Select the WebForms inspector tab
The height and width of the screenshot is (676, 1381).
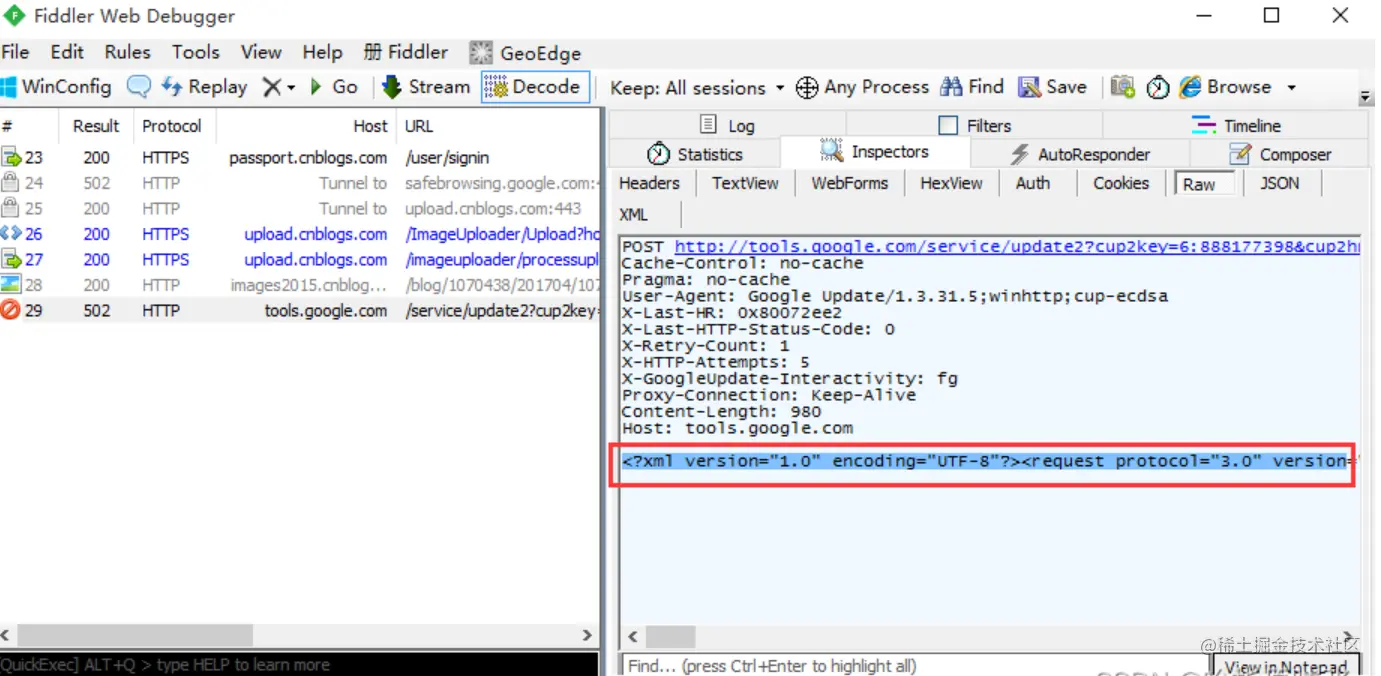point(849,183)
